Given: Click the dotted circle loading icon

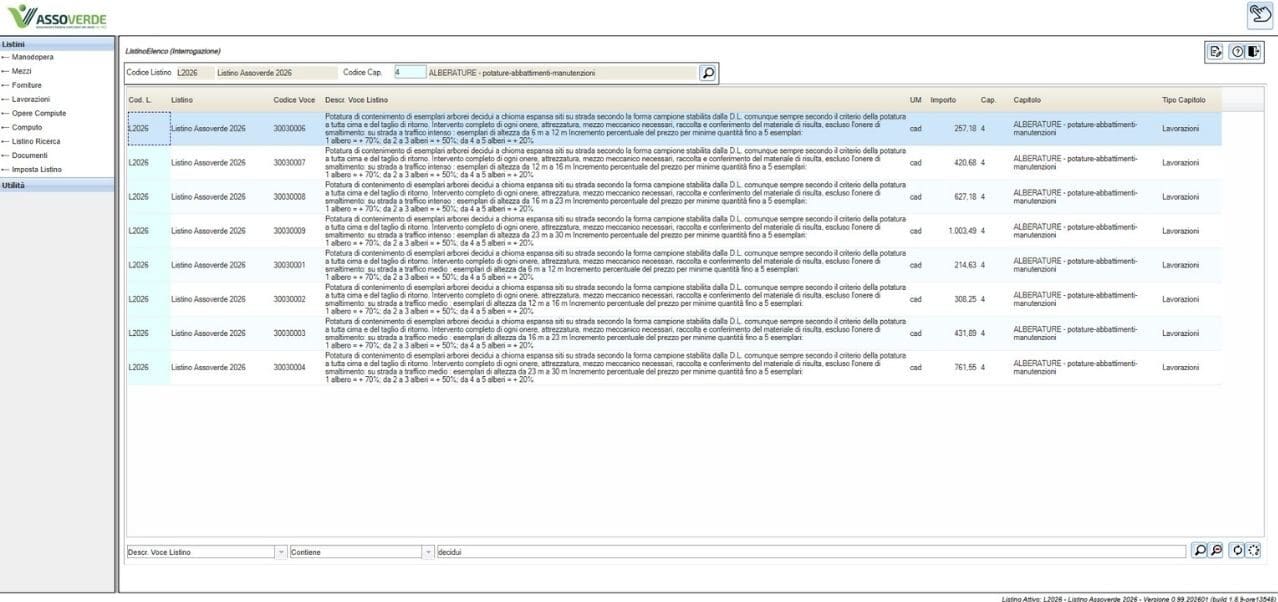Looking at the screenshot, I should [1254, 551].
